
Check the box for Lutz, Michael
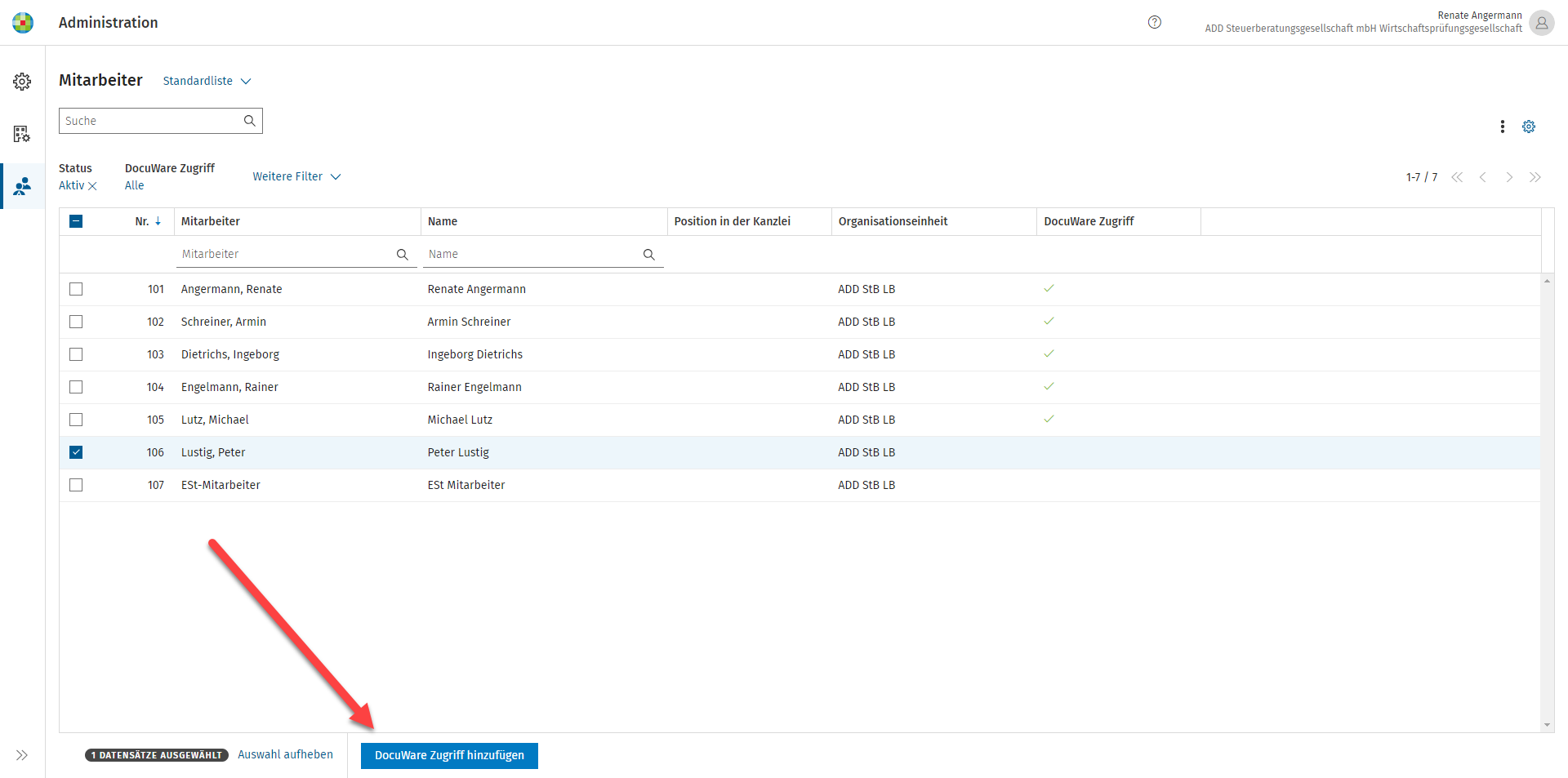[x=76, y=420]
